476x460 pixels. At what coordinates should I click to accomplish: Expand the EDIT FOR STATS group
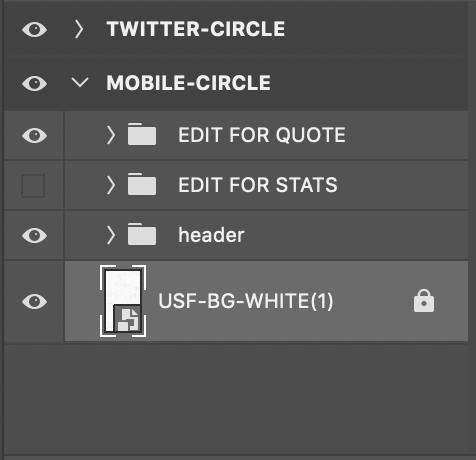pos(111,185)
